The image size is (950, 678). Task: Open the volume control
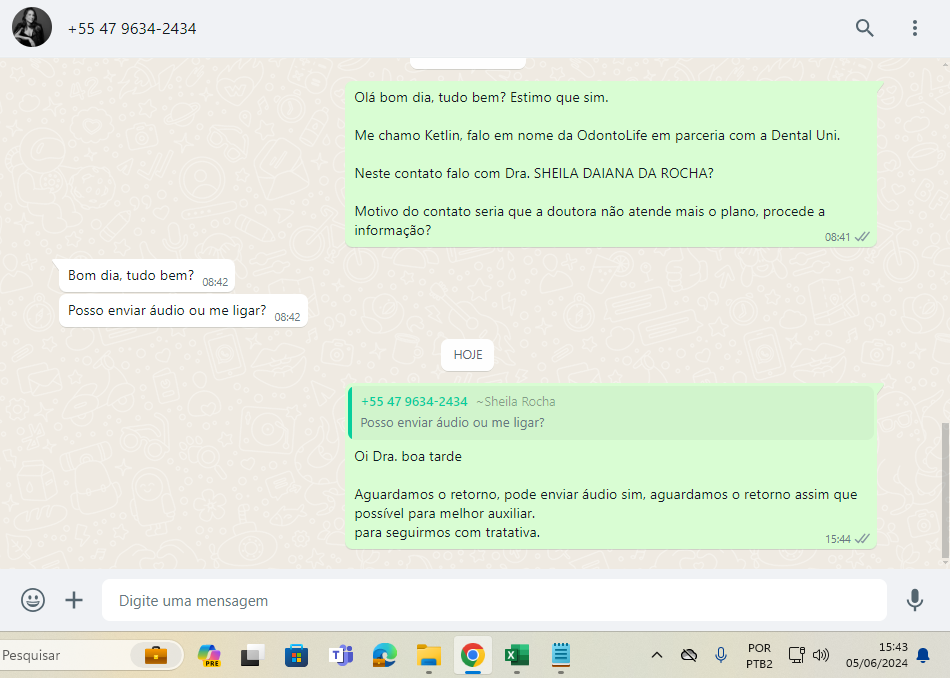point(821,655)
